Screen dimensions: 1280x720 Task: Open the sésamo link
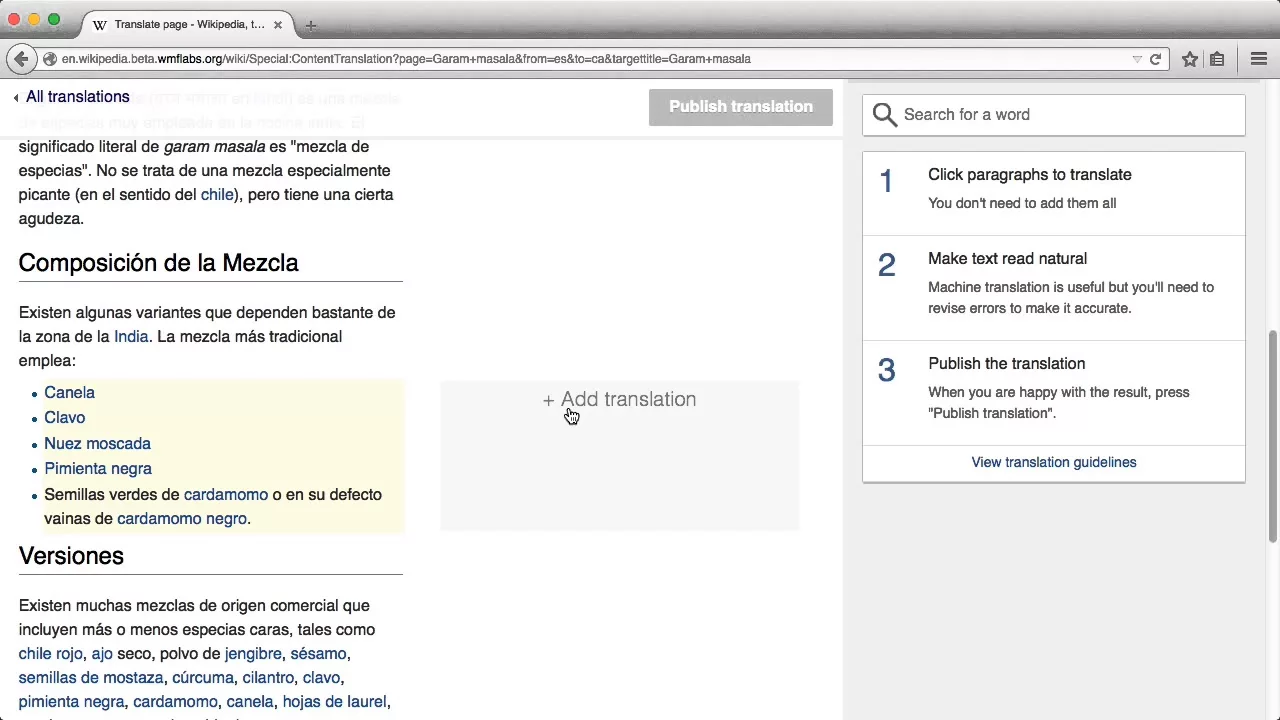pyautogui.click(x=318, y=654)
